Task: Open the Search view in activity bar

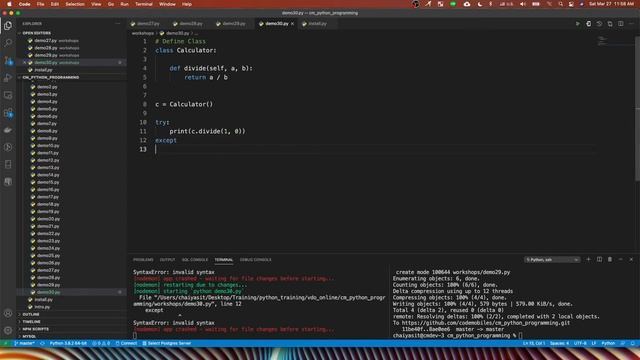Action: (x=8, y=42)
